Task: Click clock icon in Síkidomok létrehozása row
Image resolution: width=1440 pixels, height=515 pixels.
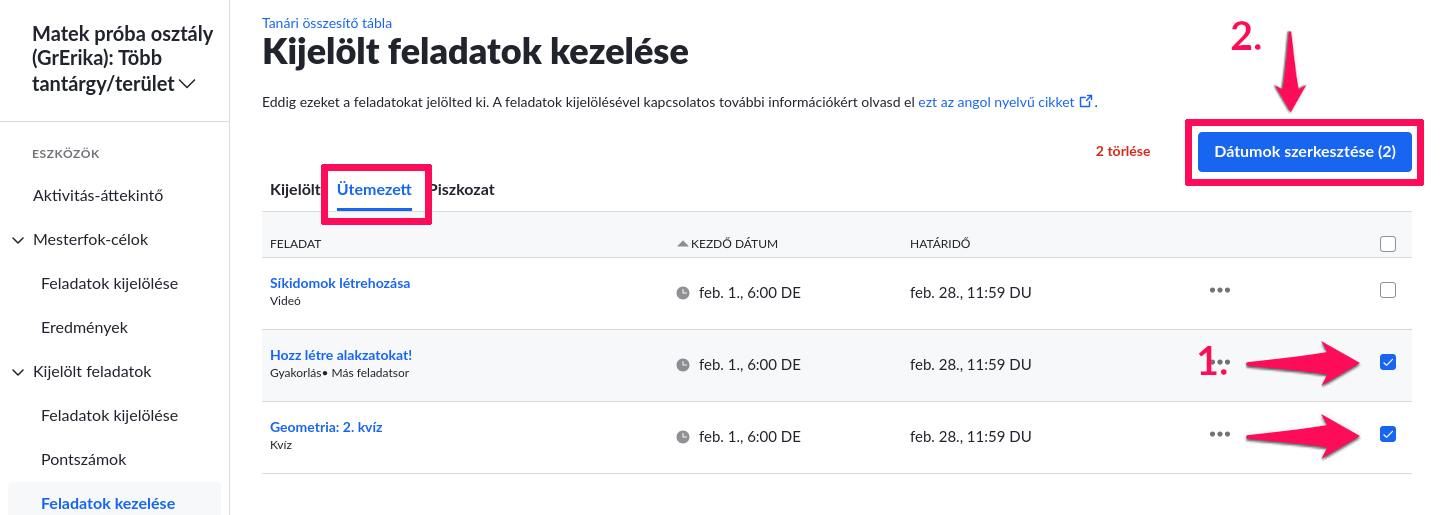Action: (683, 293)
